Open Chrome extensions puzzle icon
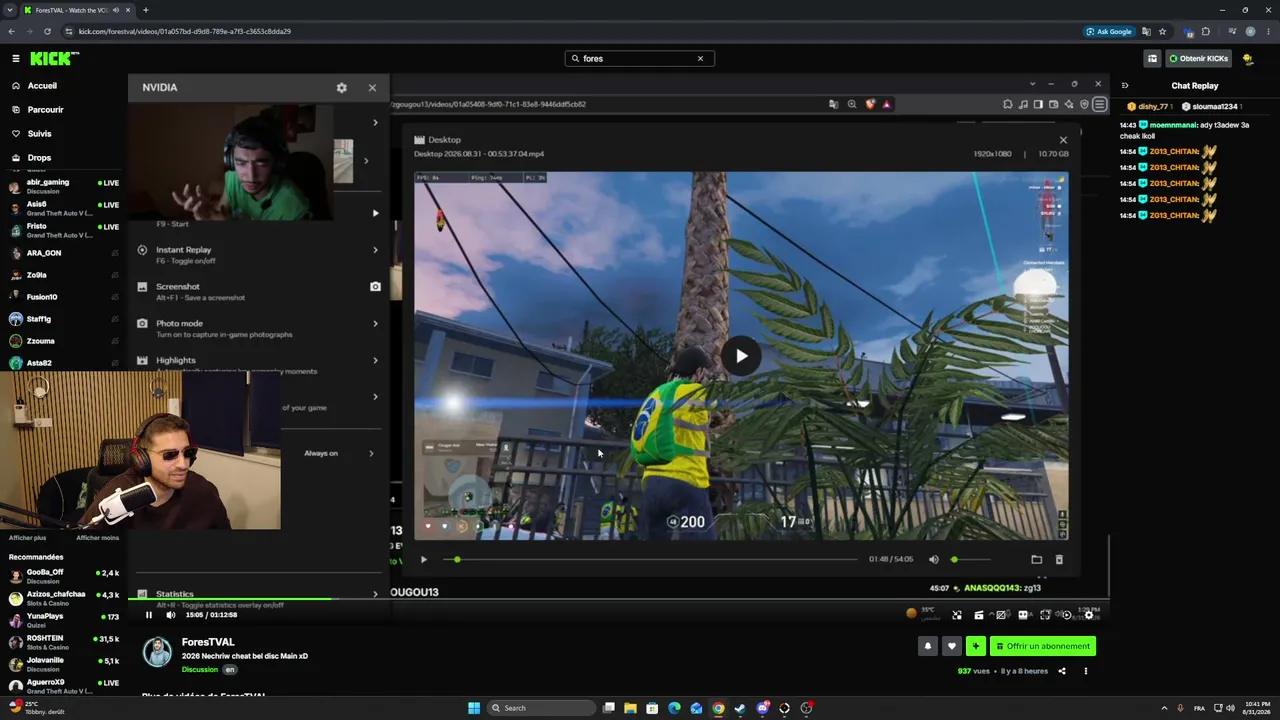Screen dimensions: 1280x720 coord(1206,32)
